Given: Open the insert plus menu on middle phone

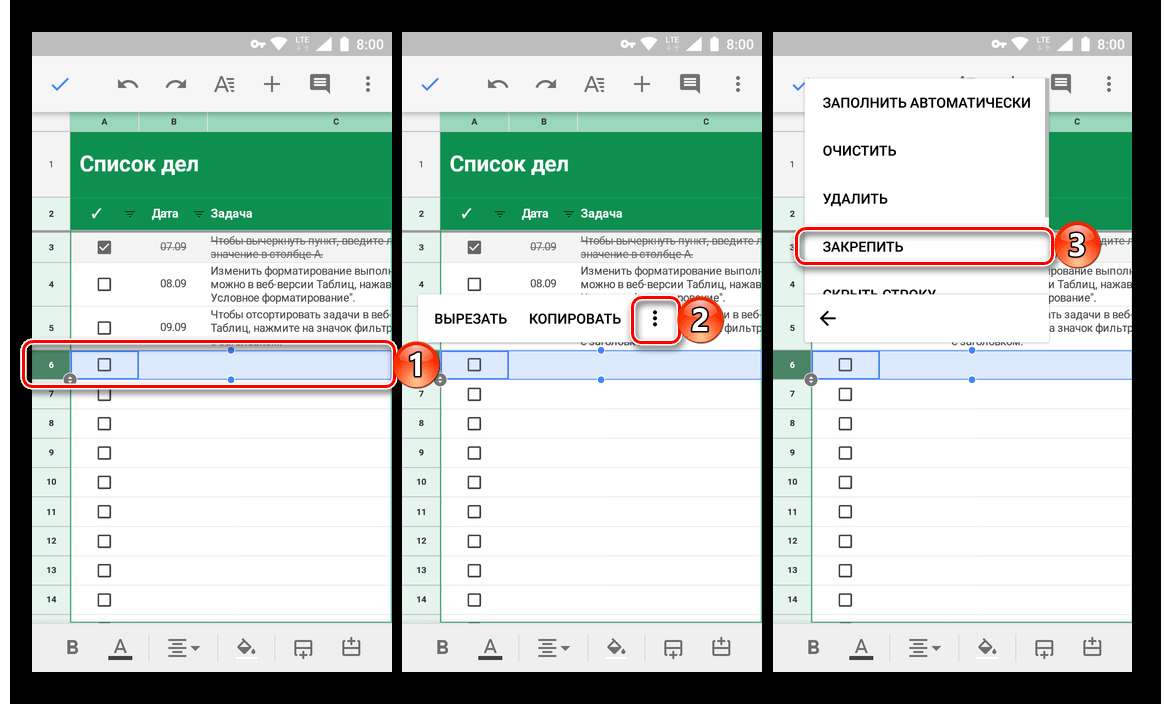Looking at the screenshot, I should pos(641,85).
